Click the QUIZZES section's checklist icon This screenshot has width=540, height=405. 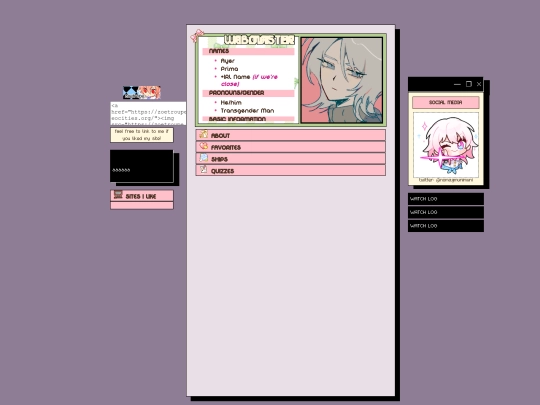(x=204, y=169)
